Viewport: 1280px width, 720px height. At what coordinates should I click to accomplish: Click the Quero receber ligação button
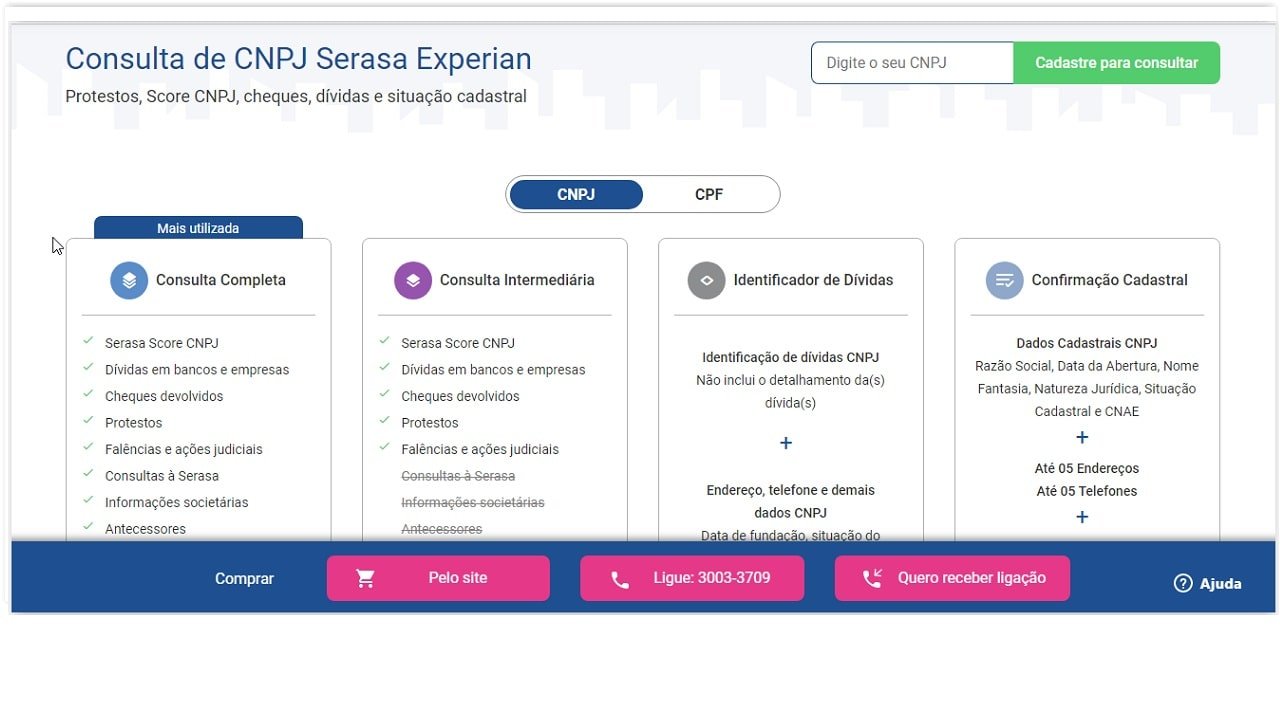coord(951,577)
